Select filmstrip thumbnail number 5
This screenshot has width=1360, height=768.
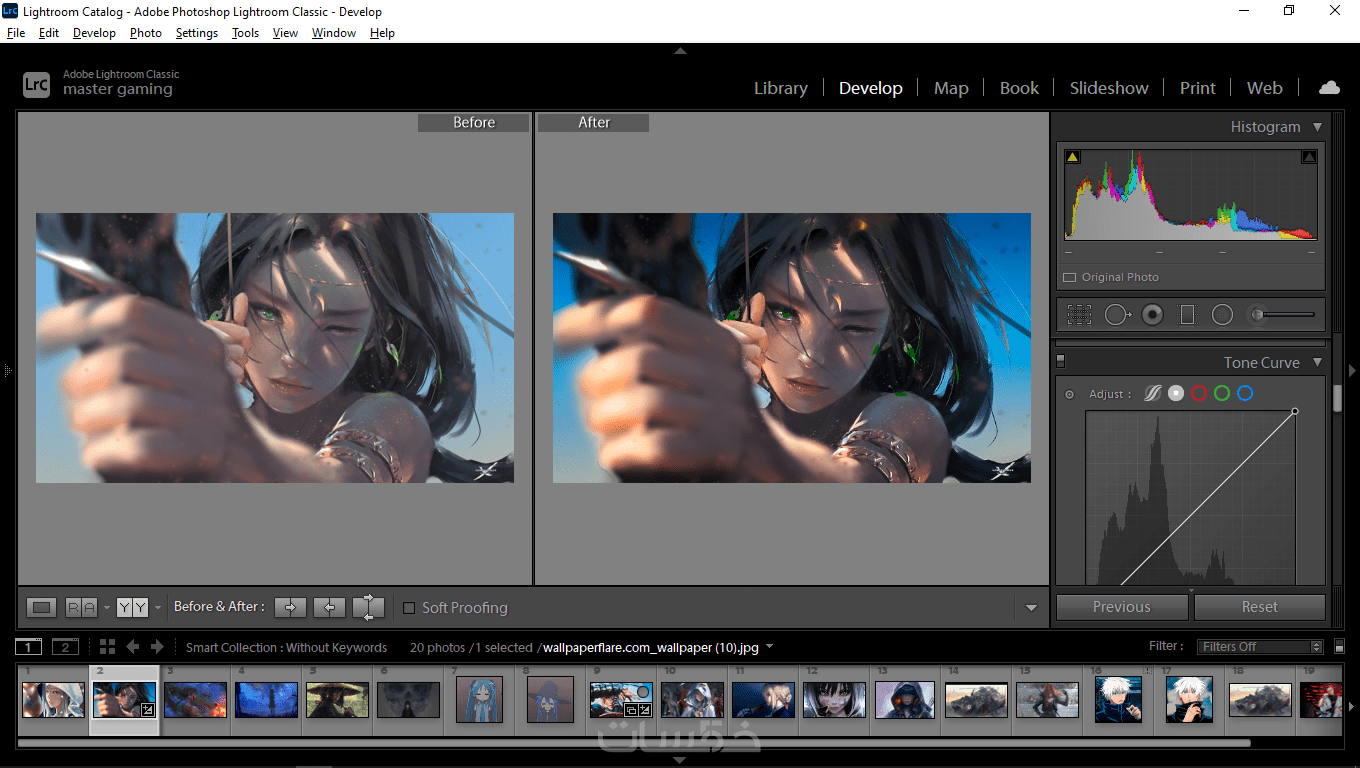click(337, 699)
